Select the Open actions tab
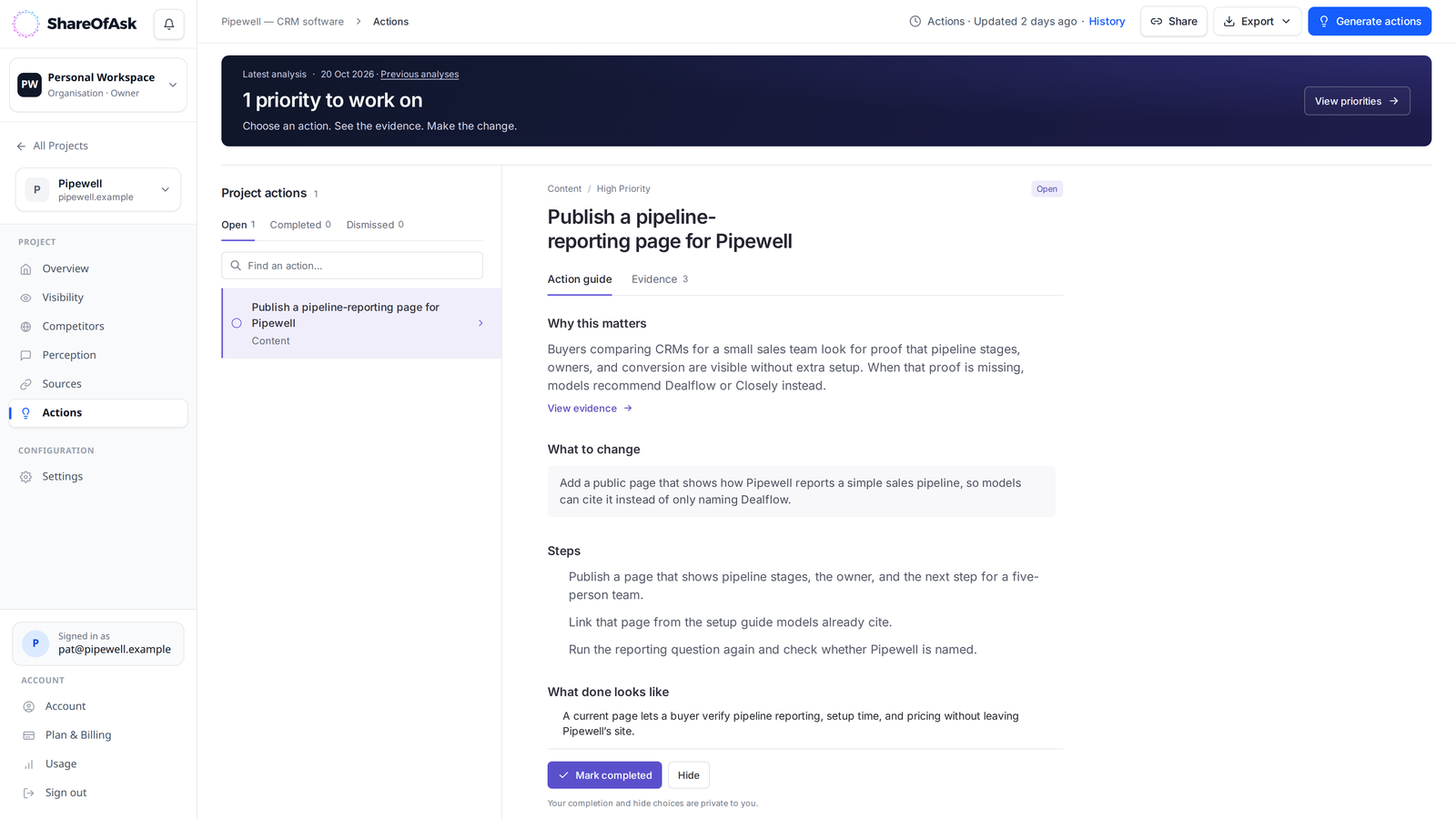The width and height of the screenshot is (1456, 819). (238, 225)
